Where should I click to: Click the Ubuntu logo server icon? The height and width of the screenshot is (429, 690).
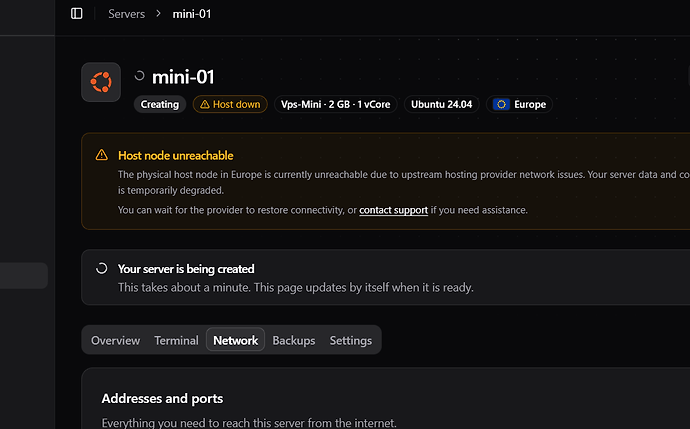click(101, 82)
